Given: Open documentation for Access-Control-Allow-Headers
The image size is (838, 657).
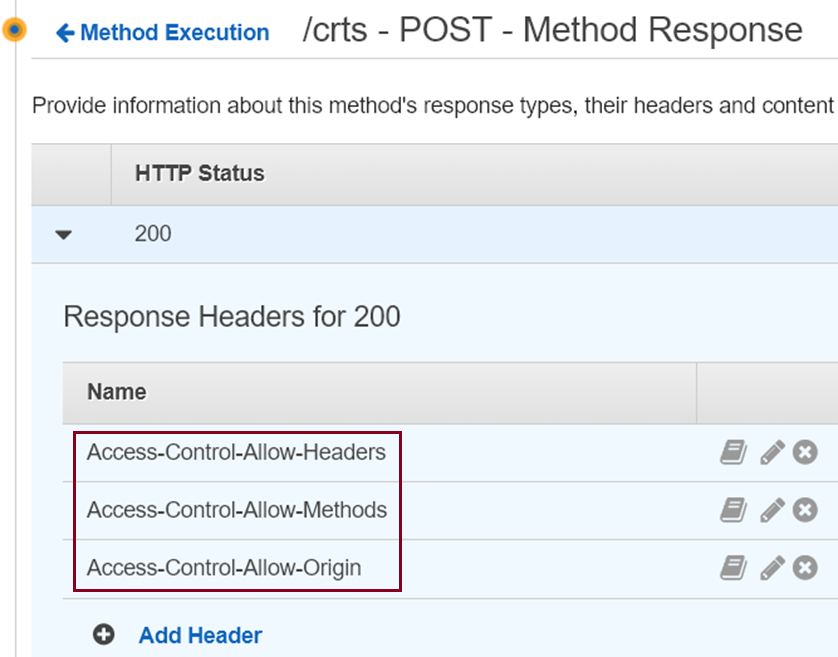Looking at the screenshot, I should [x=733, y=452].
